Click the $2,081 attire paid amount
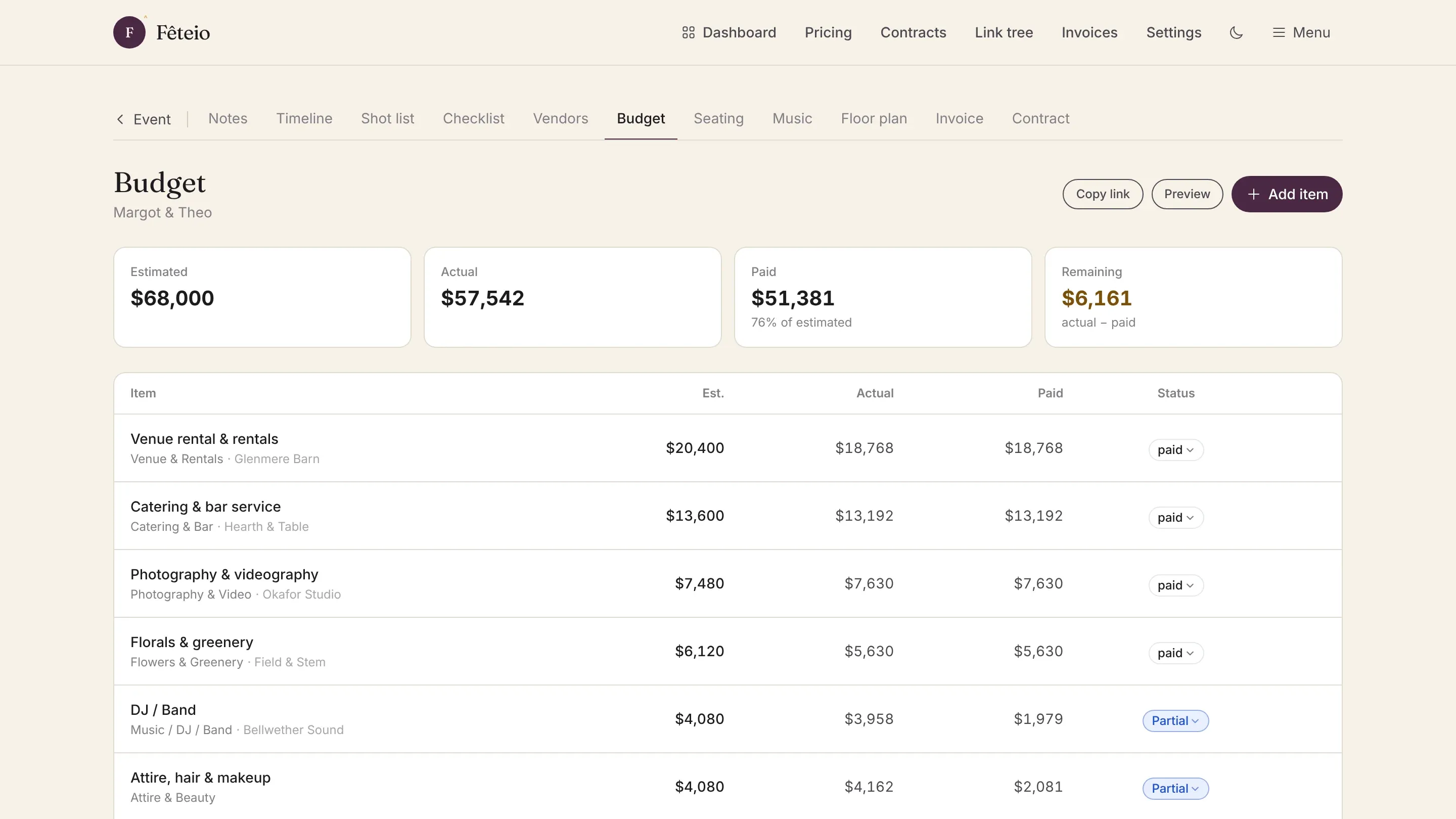Viewport: 1456px width, 819px height. click(1038, 787)
